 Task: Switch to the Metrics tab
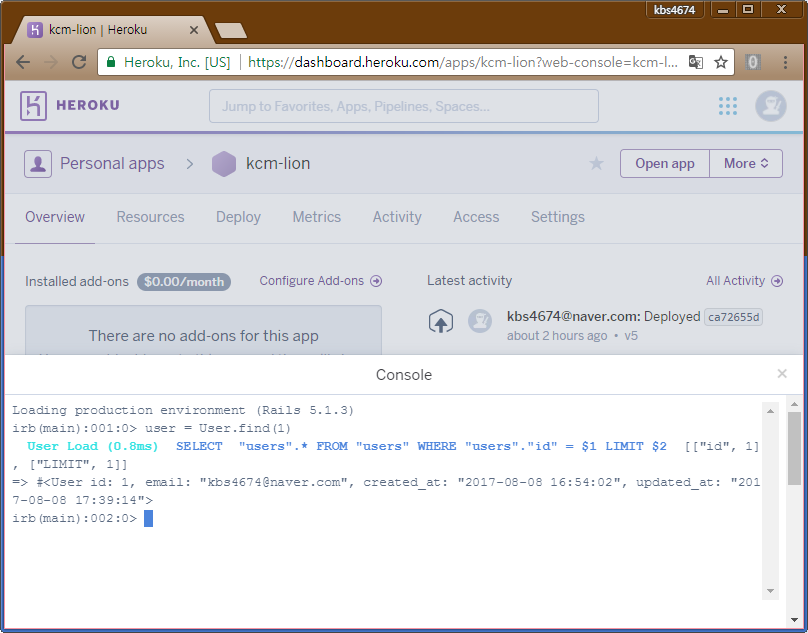pyautogui.click(x=317, y=217)
